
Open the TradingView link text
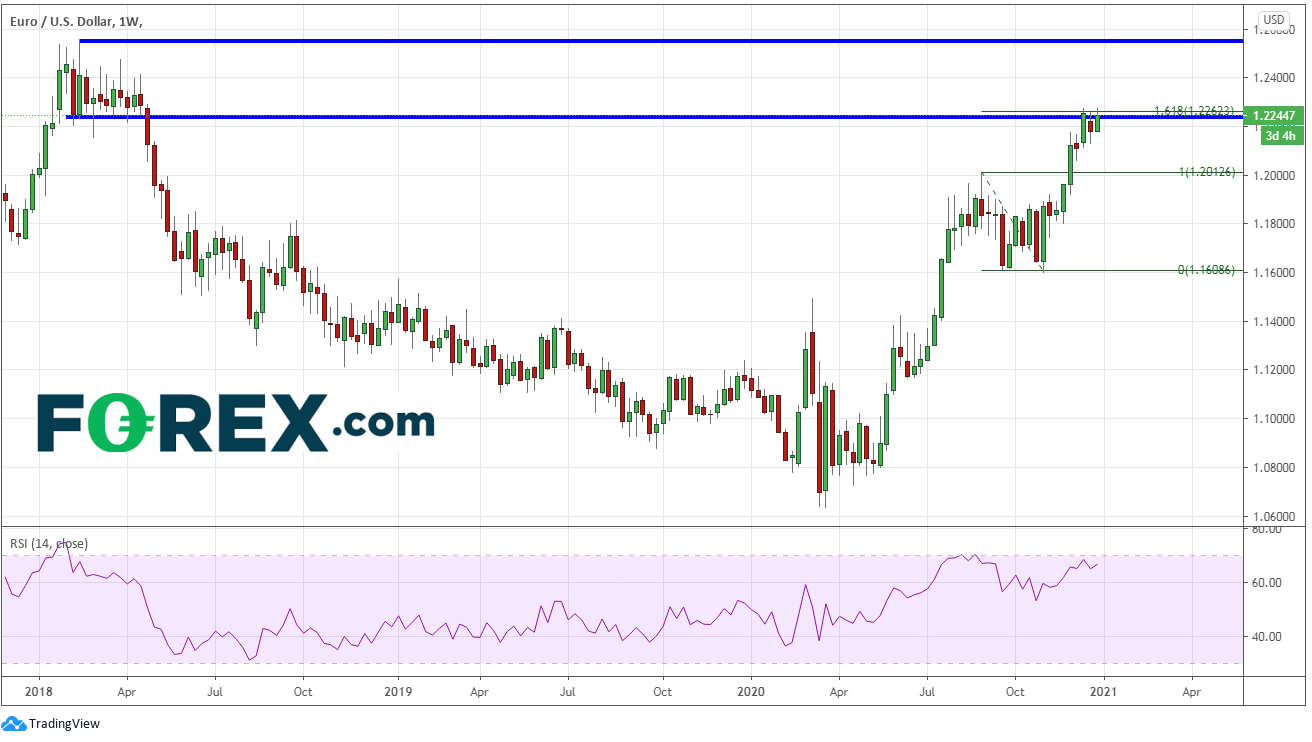pos(64,723)
